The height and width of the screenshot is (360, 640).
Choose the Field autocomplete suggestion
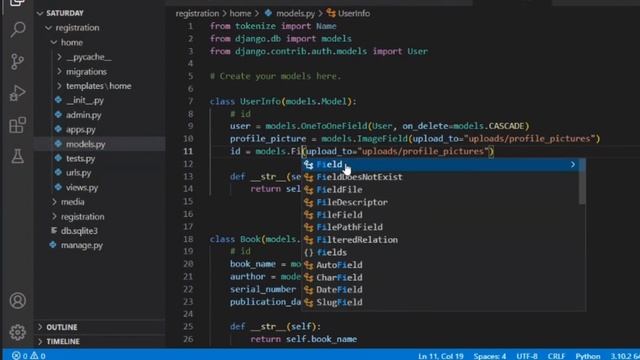pyautogui.click(x=440, y=164)
